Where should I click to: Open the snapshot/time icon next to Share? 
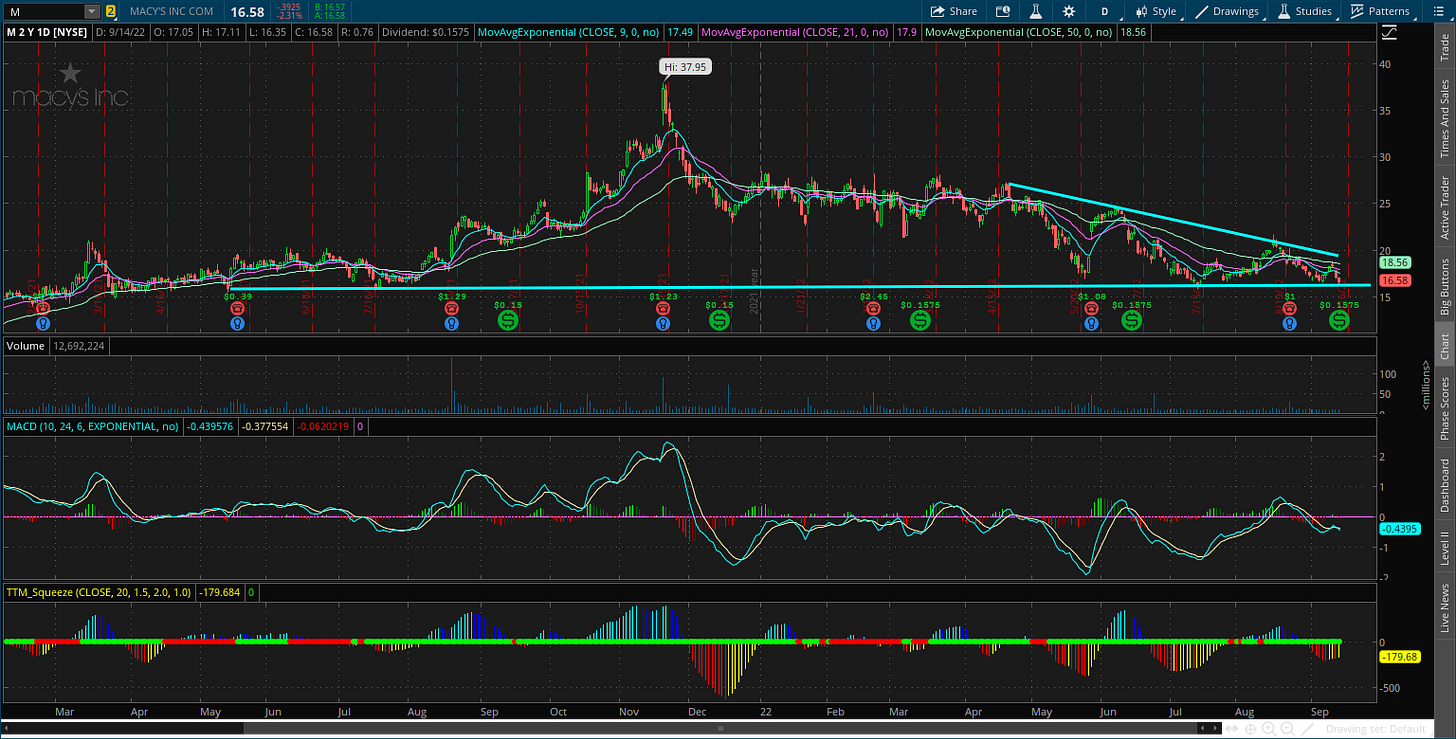(x=1003, y=11)
